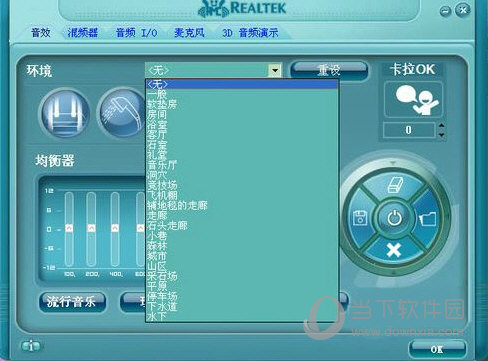This screenshot has width=488, height=361.
Task: Choose 音乐厅 in environment list
Action: [242, 165]
